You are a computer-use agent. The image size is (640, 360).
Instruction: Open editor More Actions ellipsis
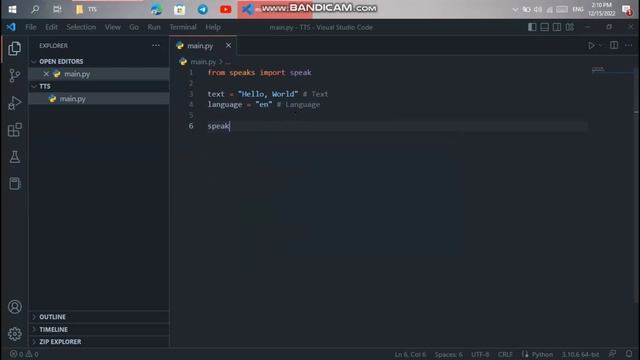(x=628, y=45)
